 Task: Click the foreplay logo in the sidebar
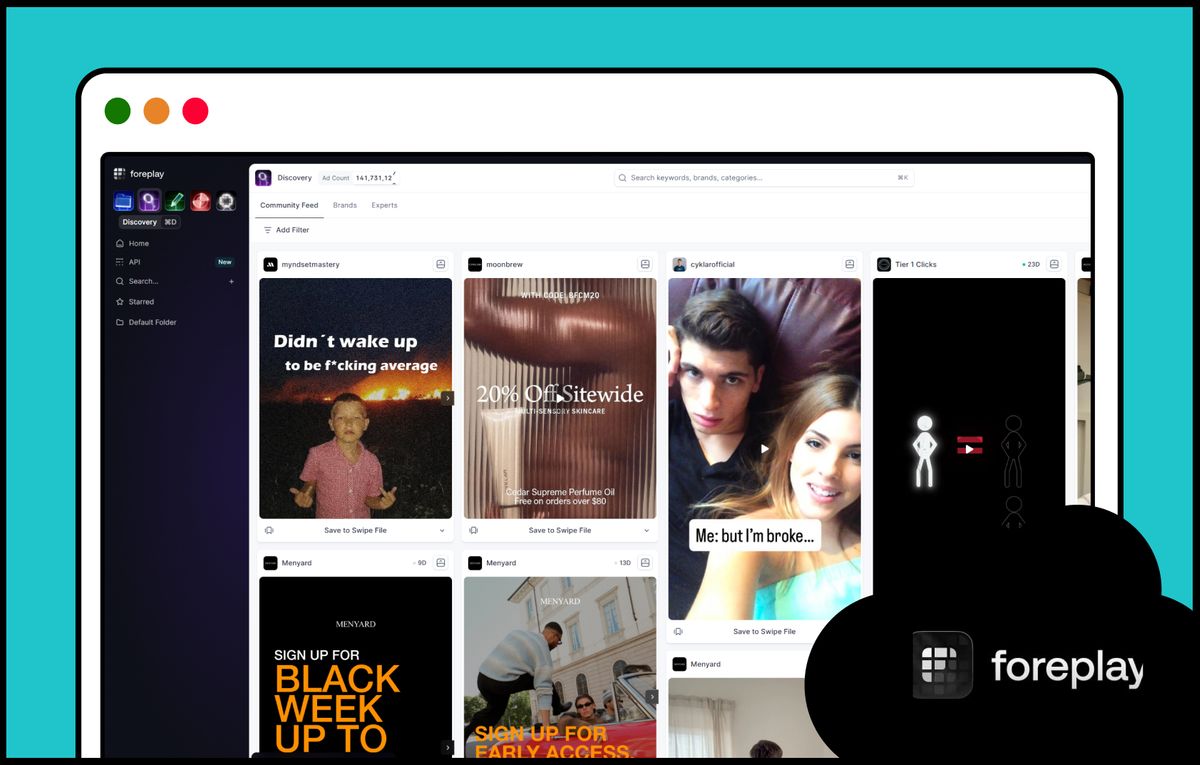tap(139, 174)
